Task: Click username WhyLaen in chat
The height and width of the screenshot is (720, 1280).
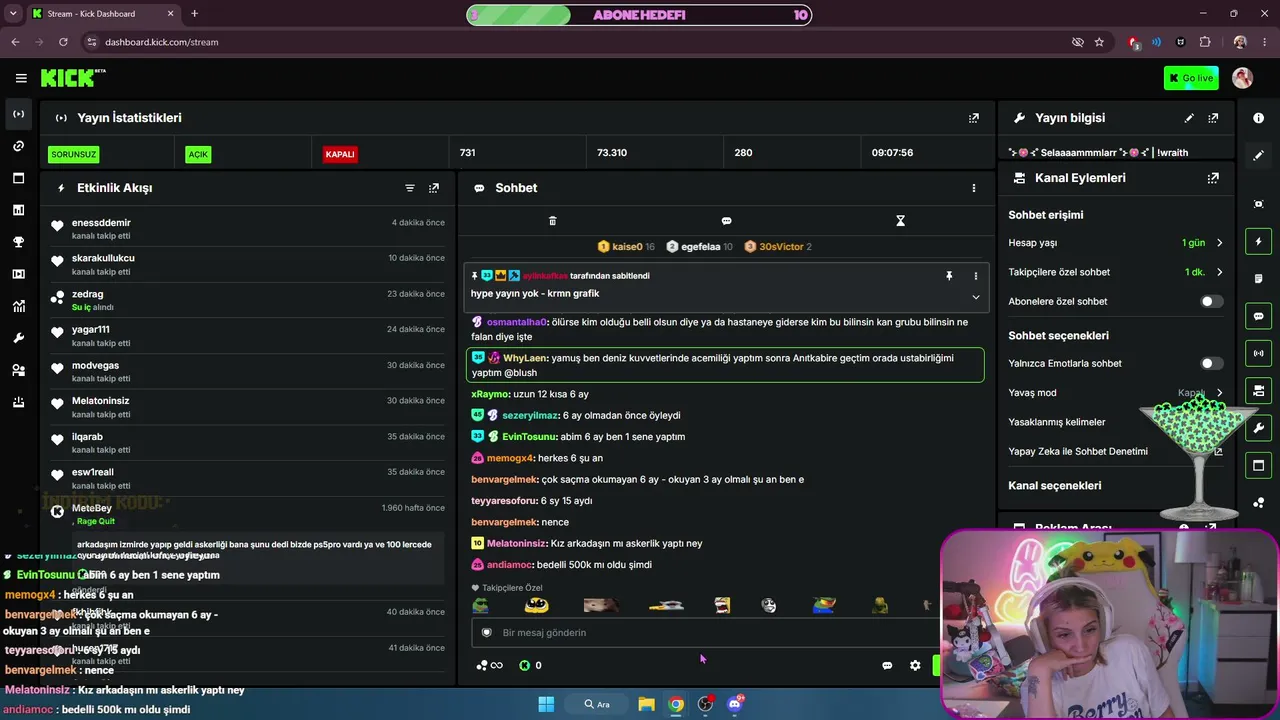Action: coord(525,358)
